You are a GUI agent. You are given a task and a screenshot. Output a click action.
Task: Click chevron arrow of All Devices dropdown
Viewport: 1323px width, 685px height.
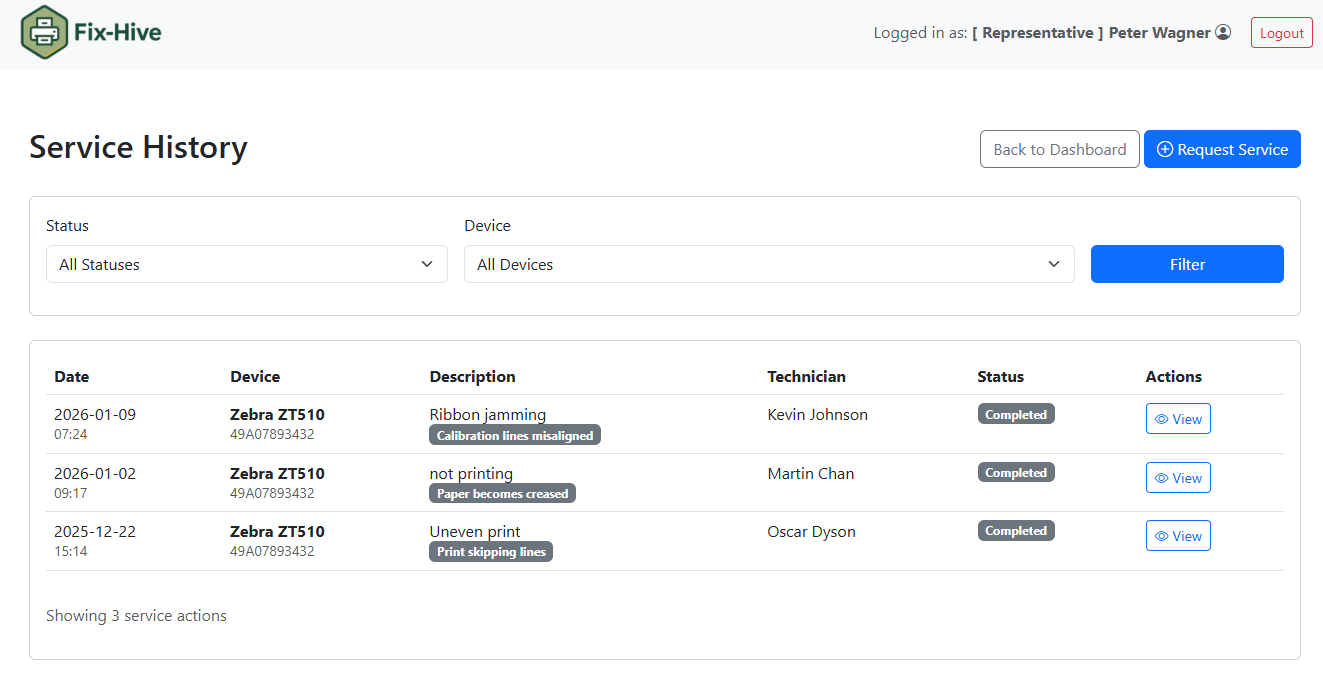(x=1053, y=264)
